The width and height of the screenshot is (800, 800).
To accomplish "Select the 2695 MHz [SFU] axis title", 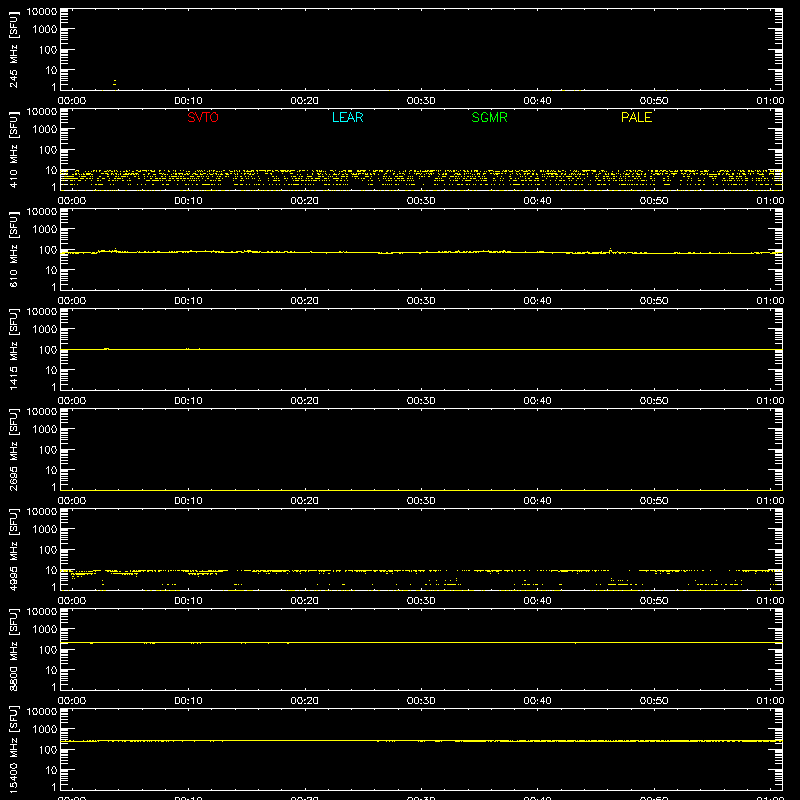I will click(13, 449).
